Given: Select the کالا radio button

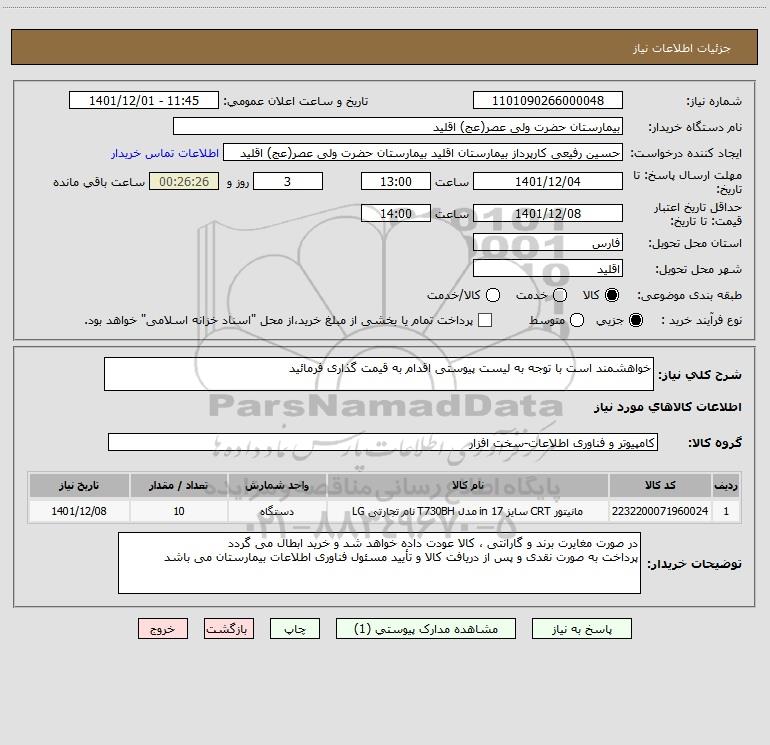Looking at the screenshot, I should [x=612, y=295].
